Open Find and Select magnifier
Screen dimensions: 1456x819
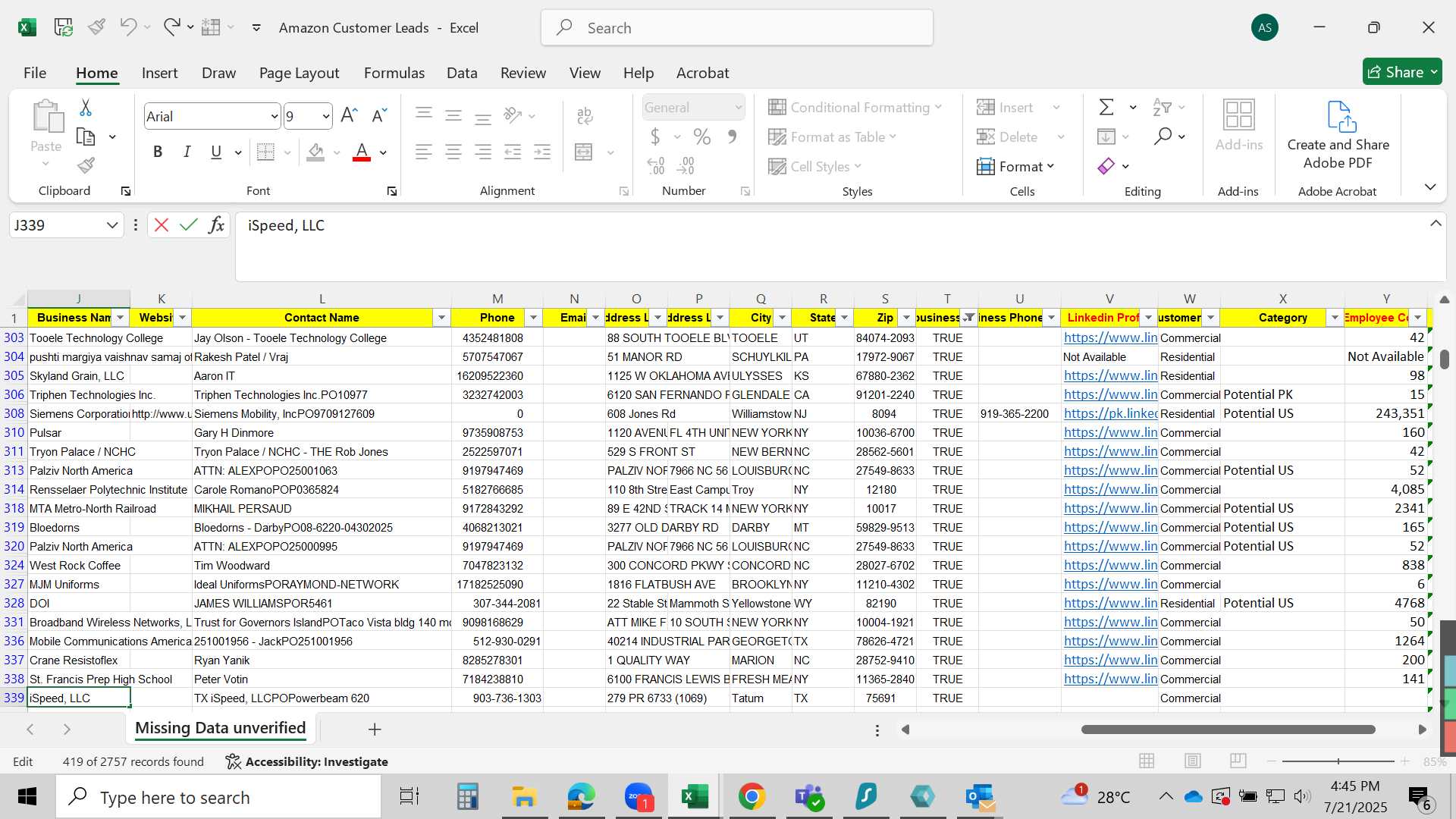1163,136
